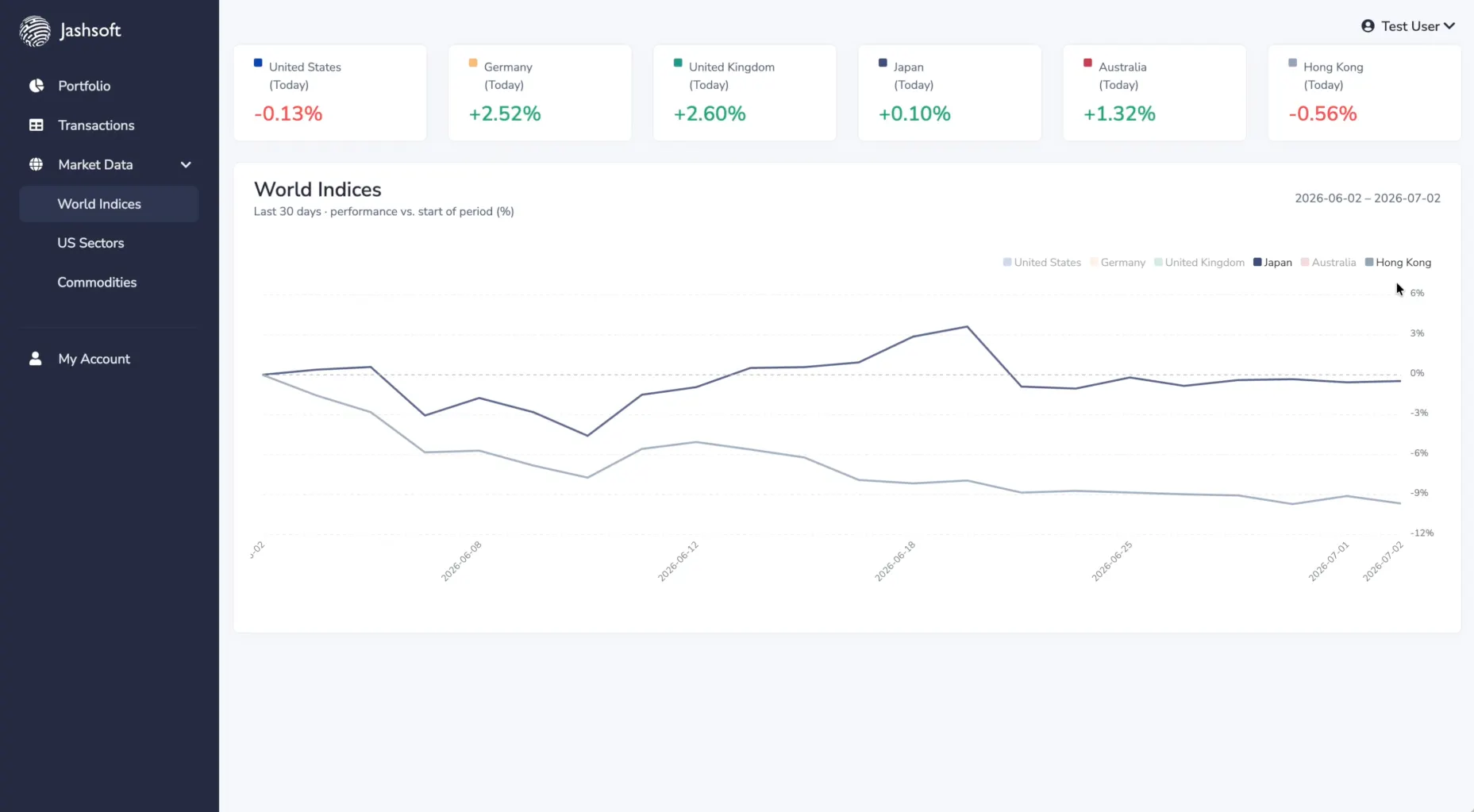Toggle Australia series in chart legend
This screenshot has width=1474, height=812.
(x=1329, y=263)
